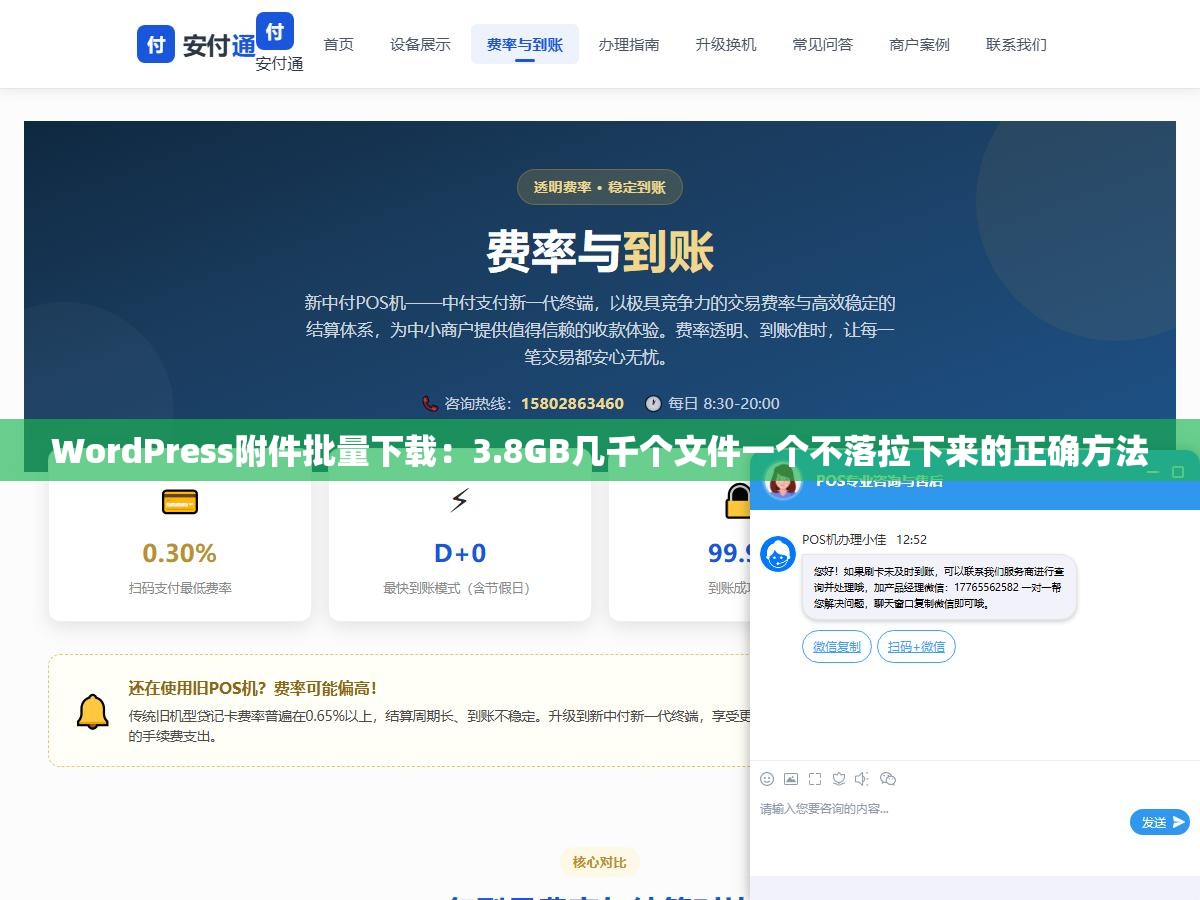The width and height of the screenshot is (1200, 900).
Task: Click the 费率与到账 hero heading
Action: (x=600, y=251)
